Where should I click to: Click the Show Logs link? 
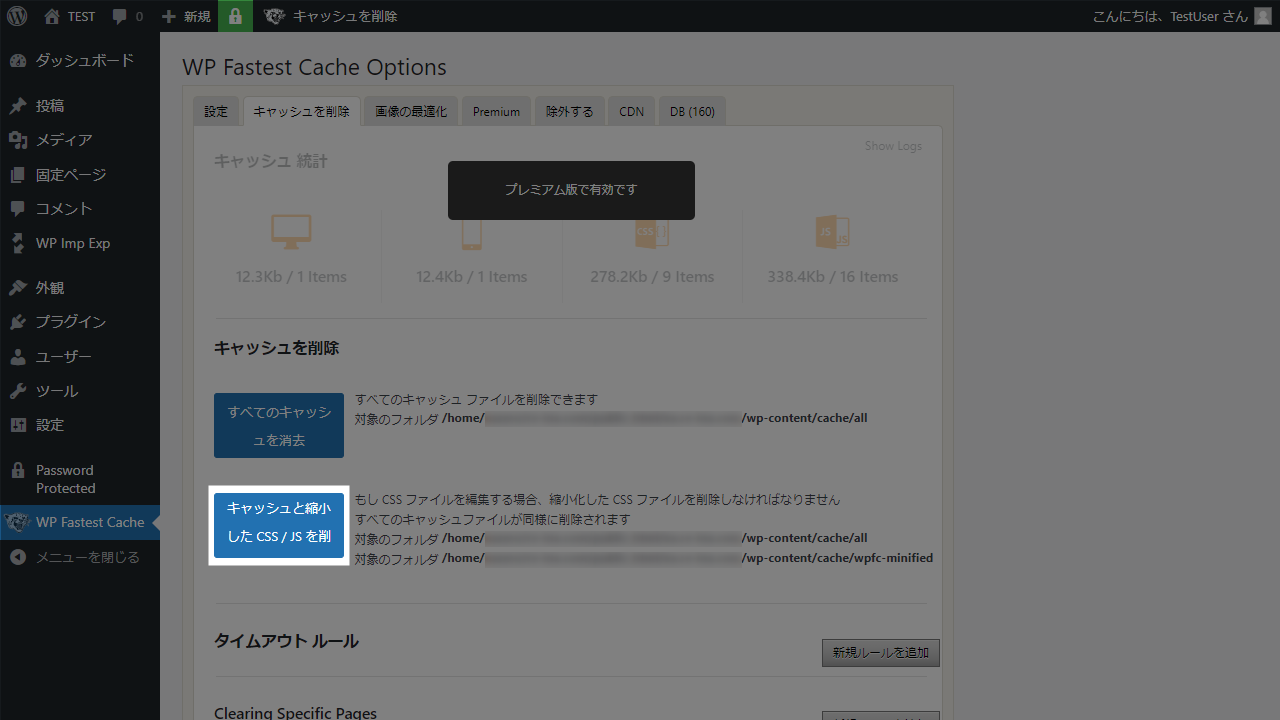tap(893, 146)
